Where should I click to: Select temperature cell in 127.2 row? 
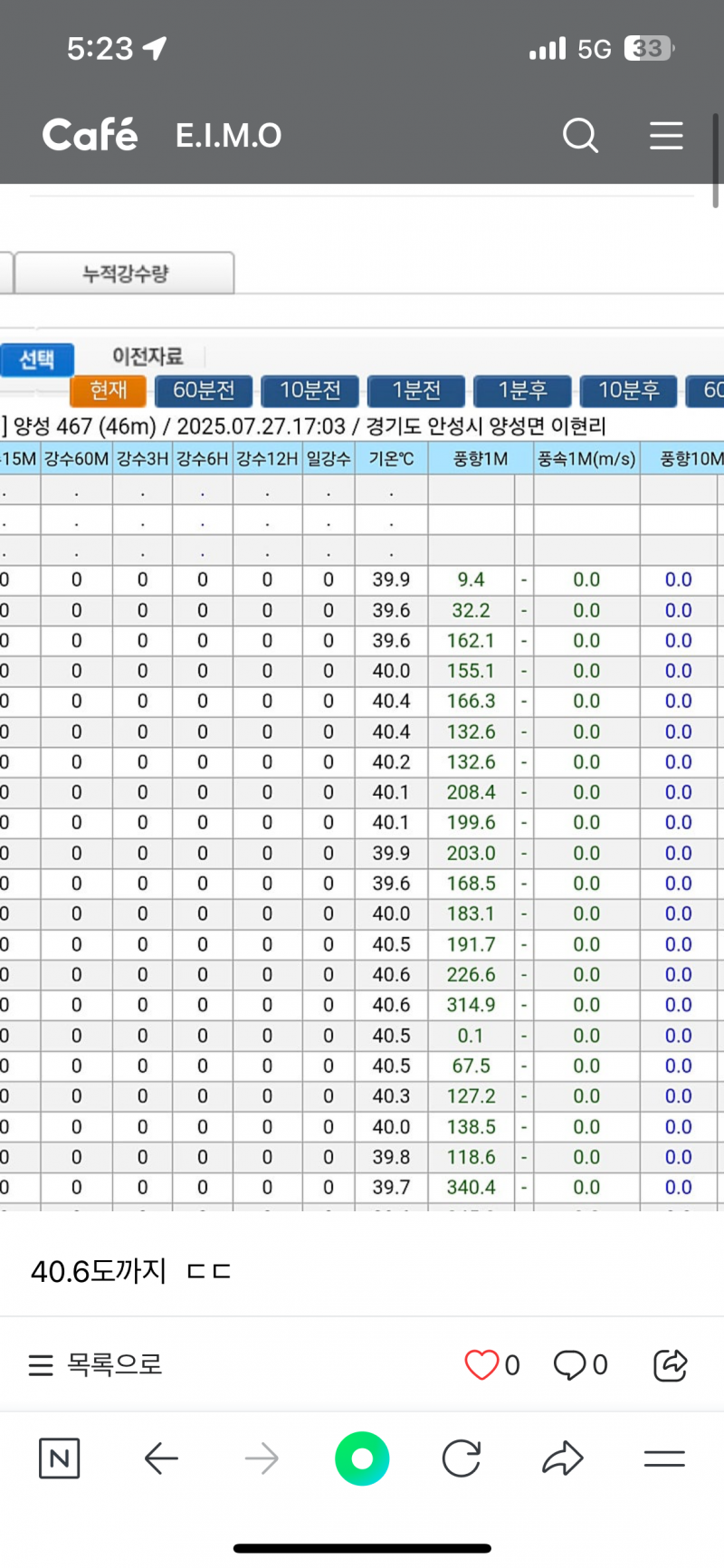(x=392, y=1096)
